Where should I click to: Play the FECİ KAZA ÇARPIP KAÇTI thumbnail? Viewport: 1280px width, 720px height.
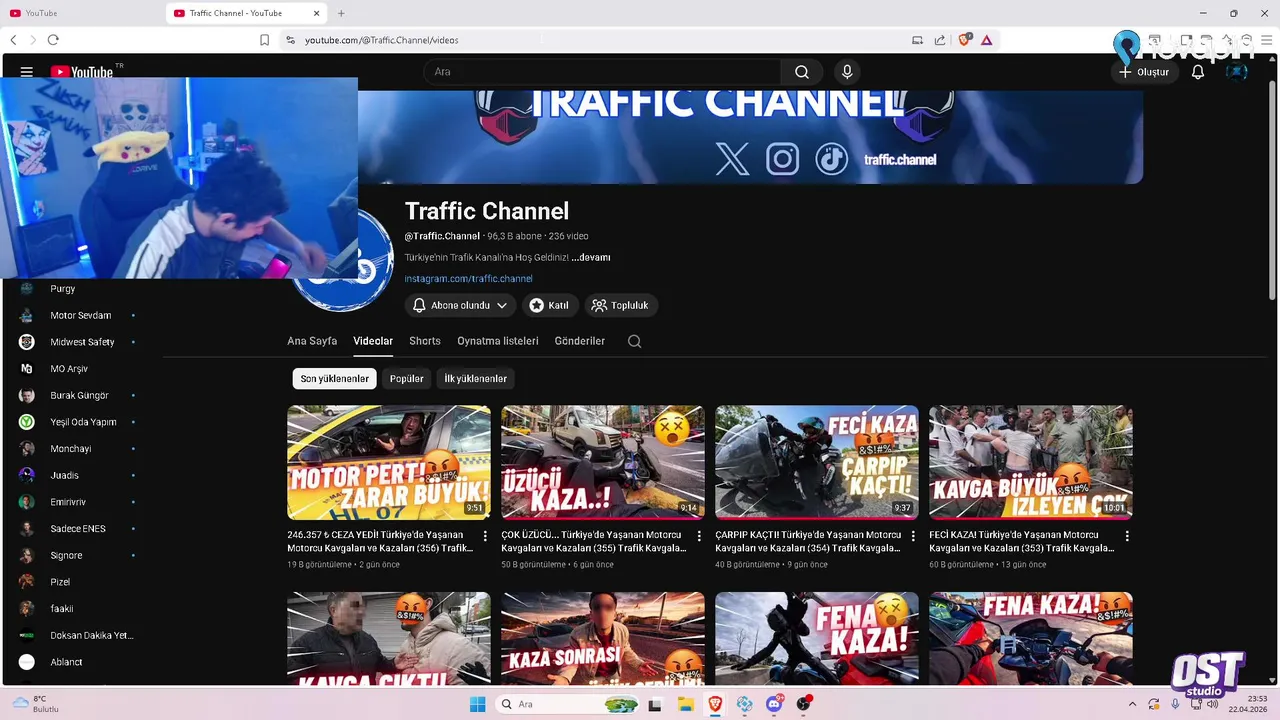click(x=817, y=463)
